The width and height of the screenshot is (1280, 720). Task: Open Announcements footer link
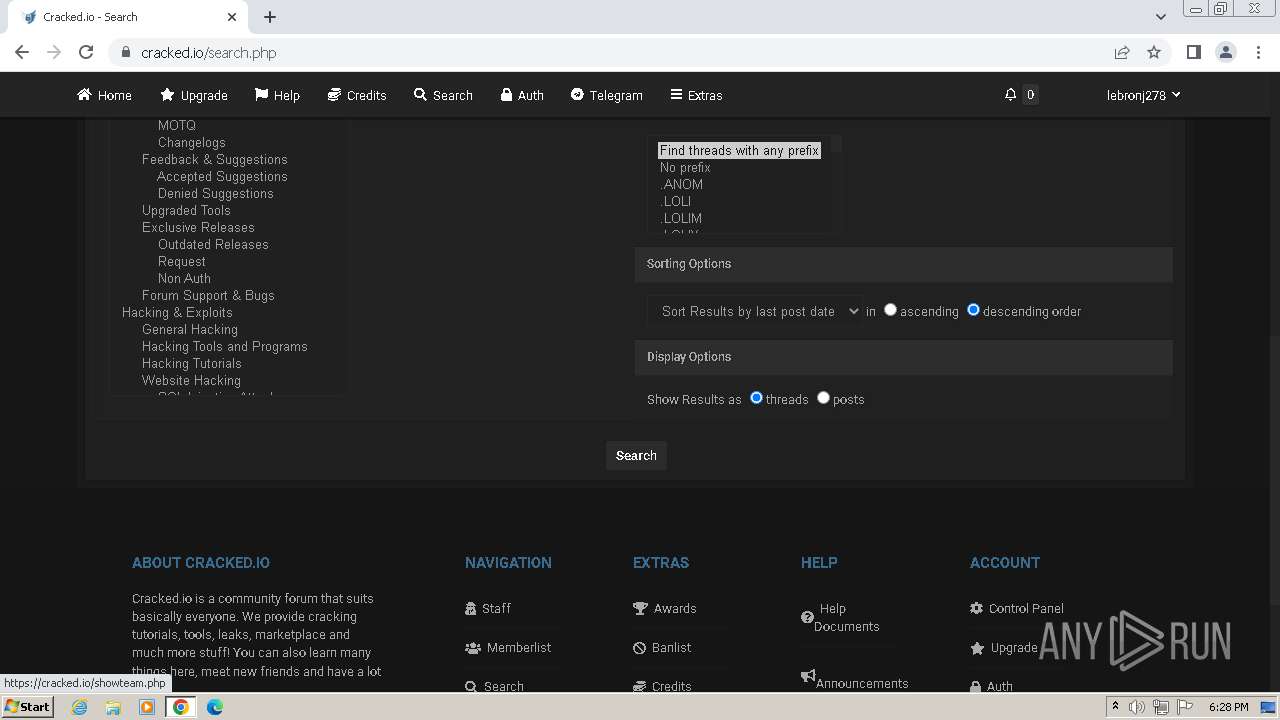855,680
